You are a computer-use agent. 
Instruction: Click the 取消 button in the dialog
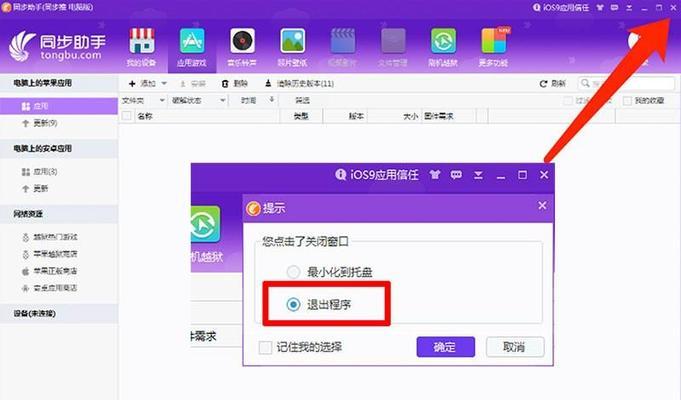point(515,347)
